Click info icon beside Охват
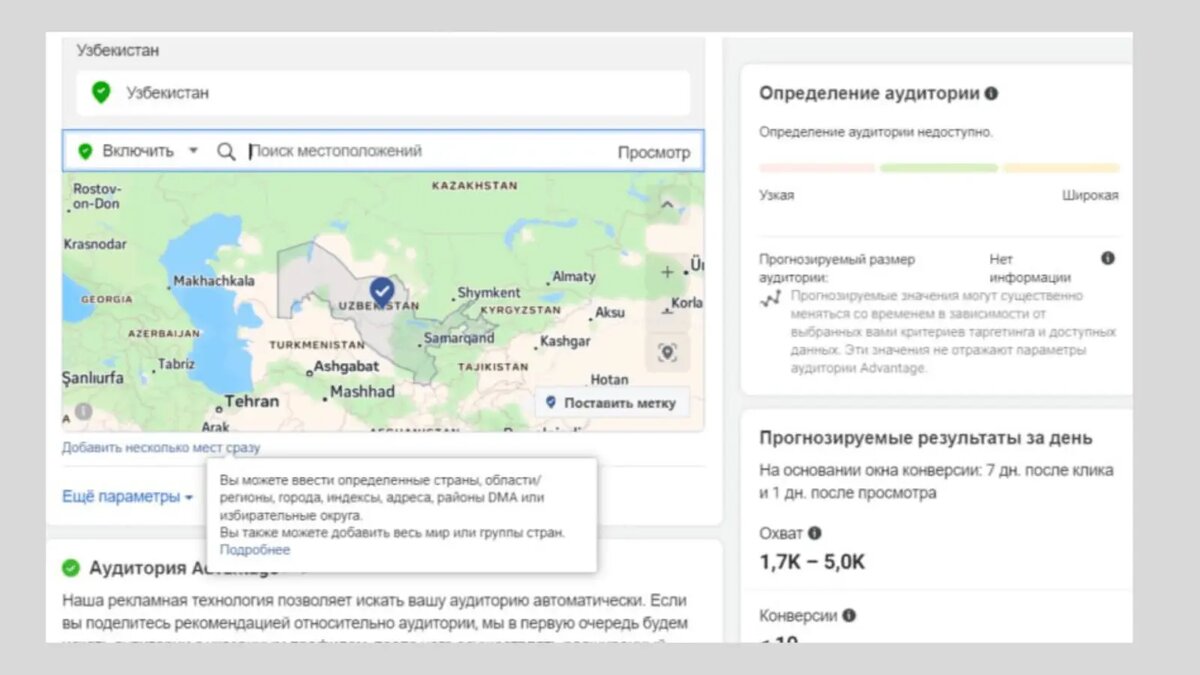The height and width of the screenshot is (675, 1200). tap(815, 533)
